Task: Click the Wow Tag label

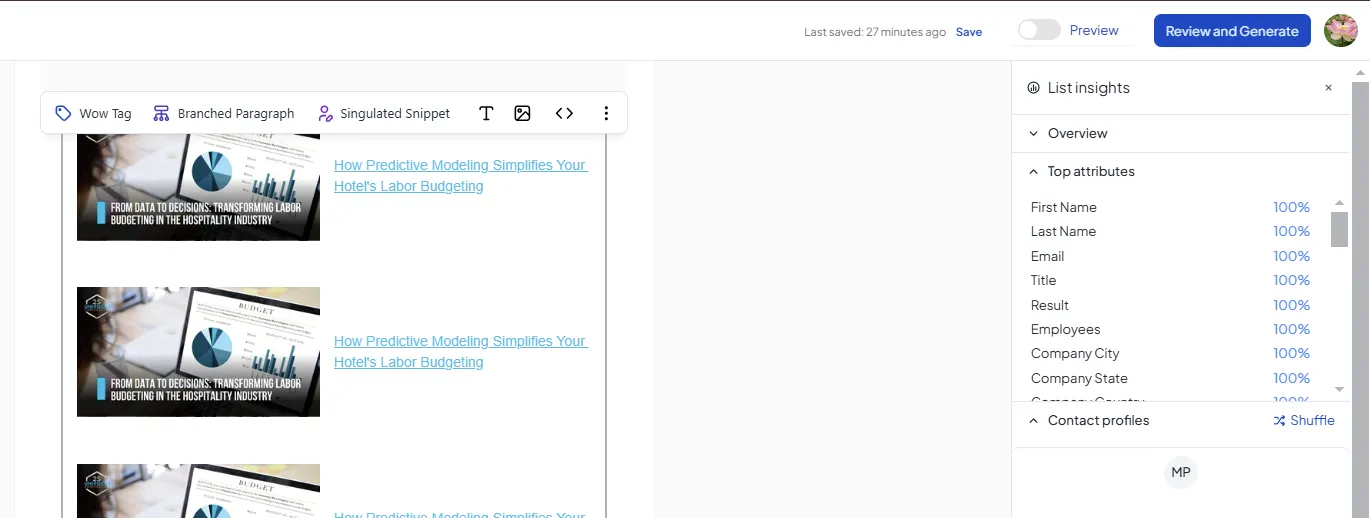Action: pos(105,113)
